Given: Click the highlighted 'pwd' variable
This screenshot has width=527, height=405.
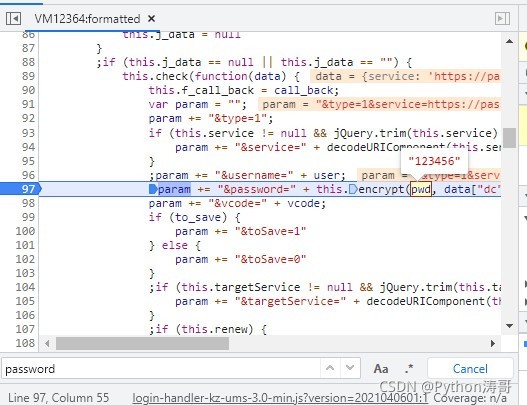Looking at the screenshot, I should (x=421, y=189).
